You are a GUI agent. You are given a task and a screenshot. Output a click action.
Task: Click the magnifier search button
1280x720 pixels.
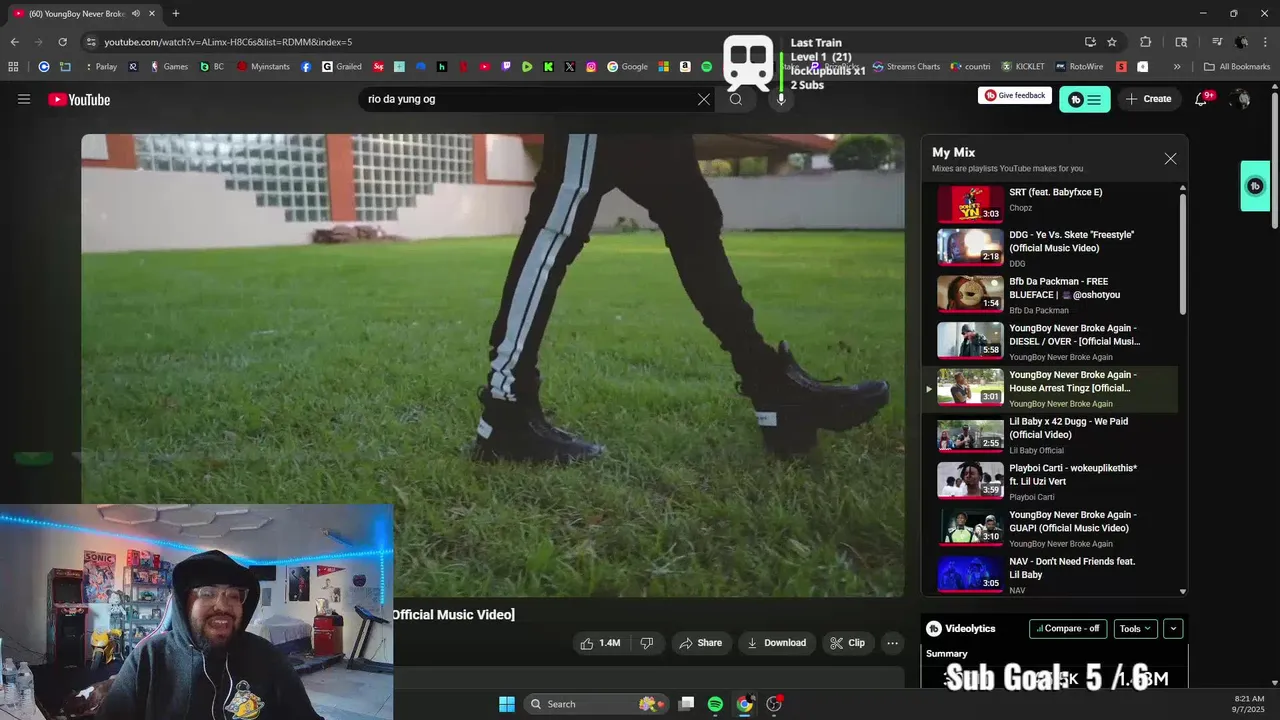[736, 99]
